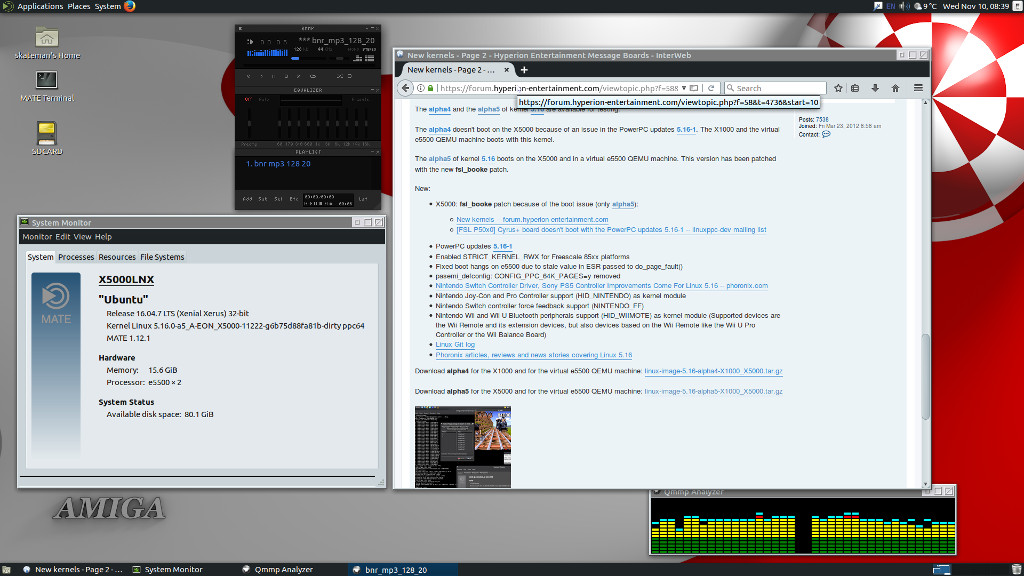The height and width of the screenshot is (576, 1024).
Task: Toggle equalizer Auto button in Qmmp
Action: point(264,99)
